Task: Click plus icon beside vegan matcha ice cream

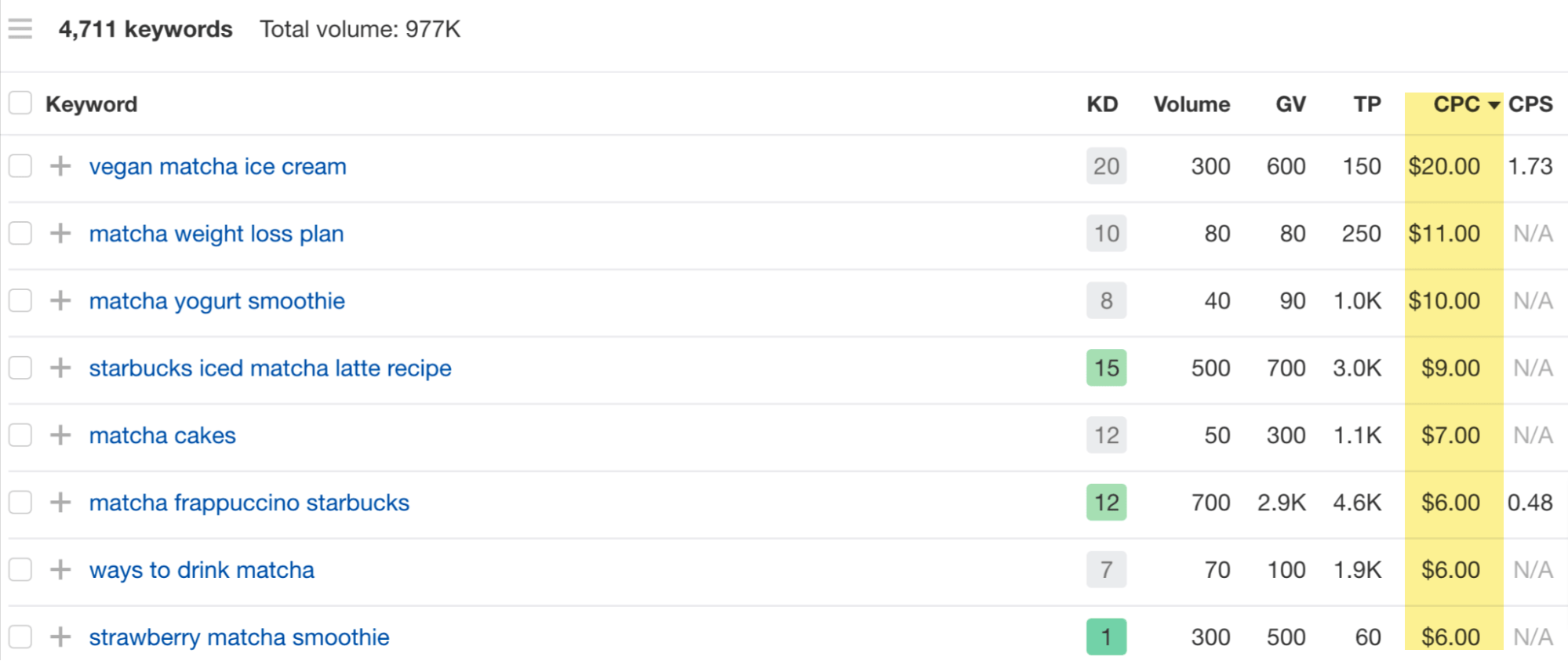Action: pyautogui.click(x=60, y=166)
